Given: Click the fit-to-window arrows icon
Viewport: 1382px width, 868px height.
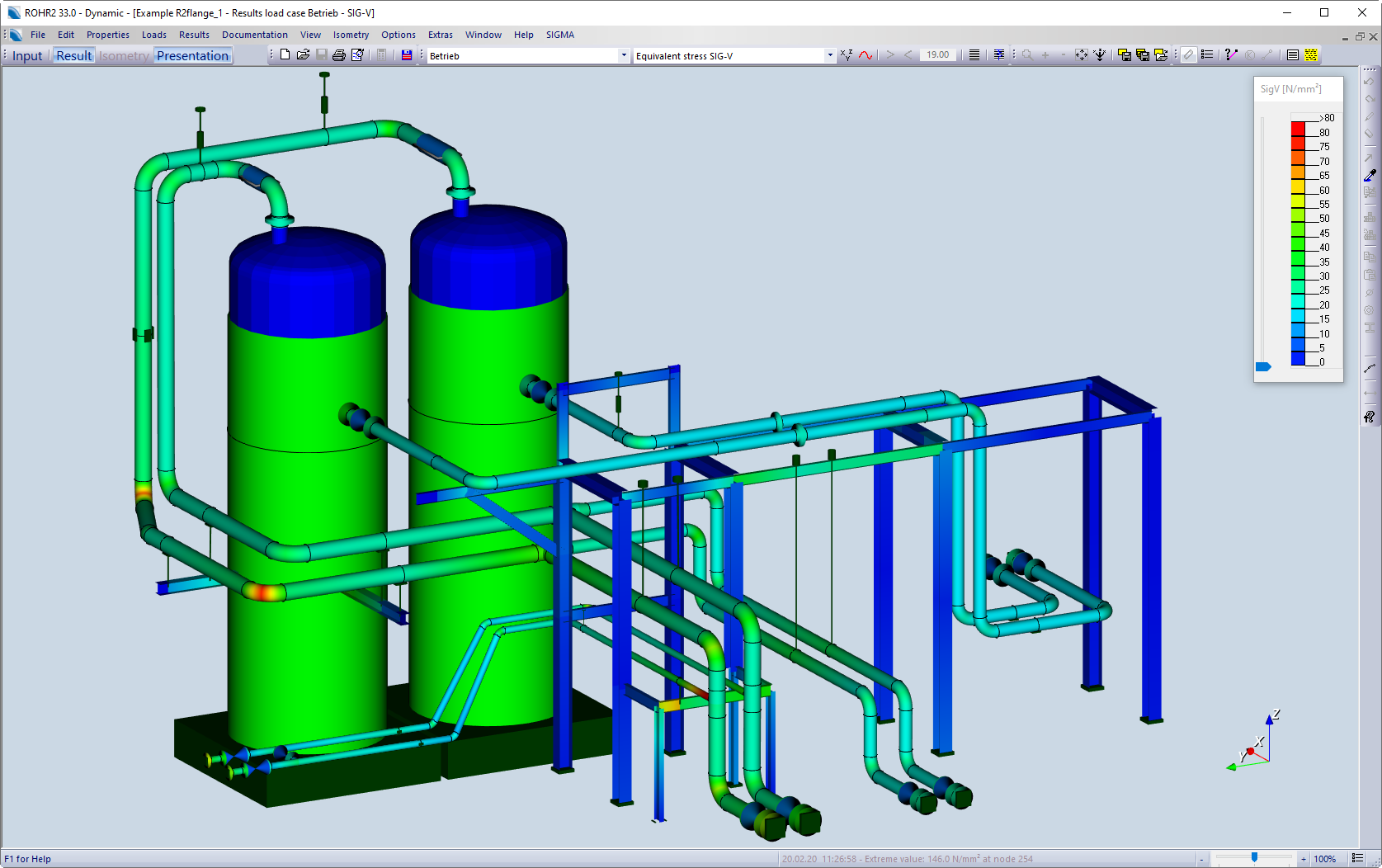Looking at the screenshot, I should pyautogui.click(x=1081, y=55).
